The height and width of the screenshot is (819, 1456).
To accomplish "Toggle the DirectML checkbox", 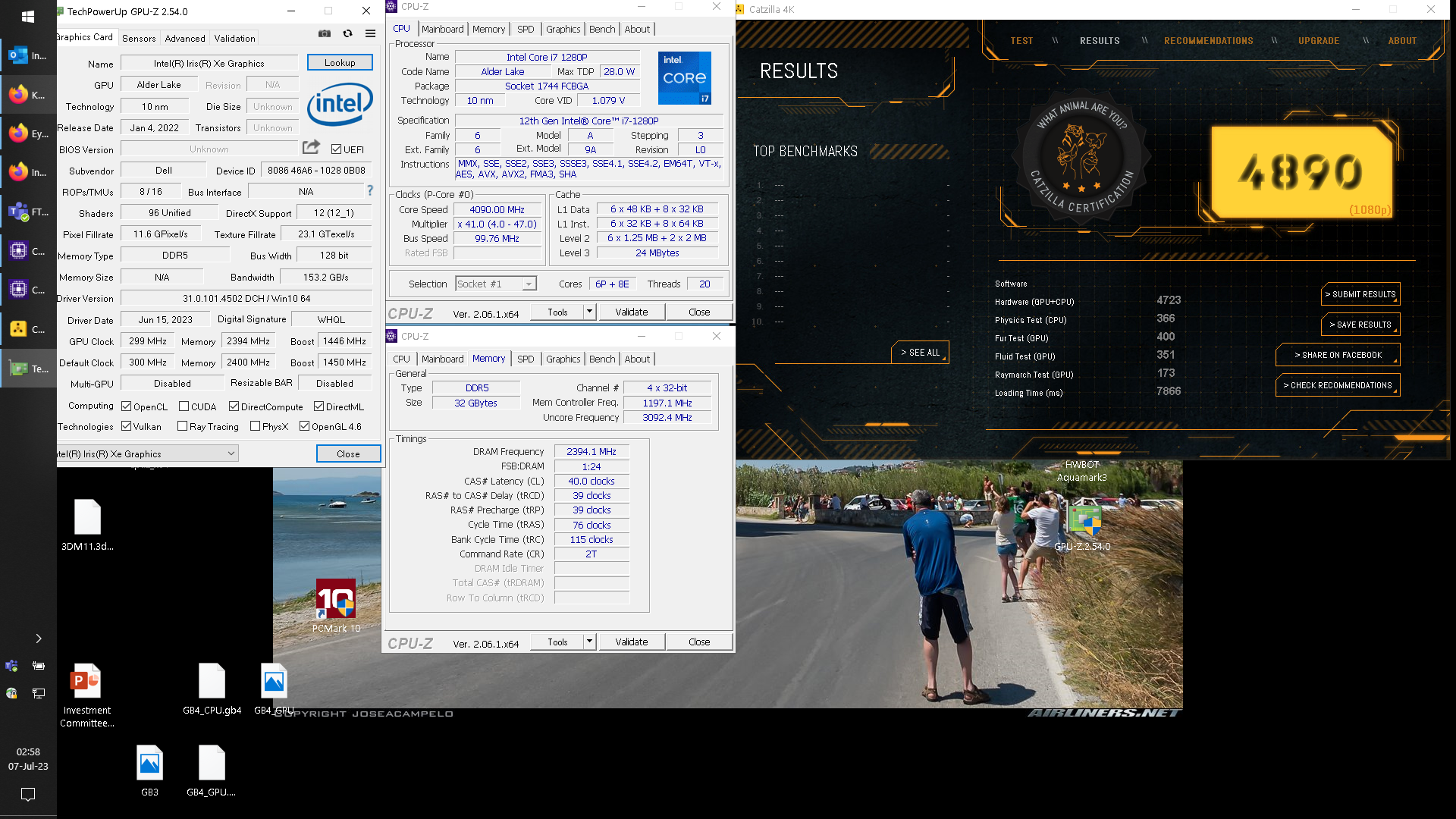I will (319, 406).
